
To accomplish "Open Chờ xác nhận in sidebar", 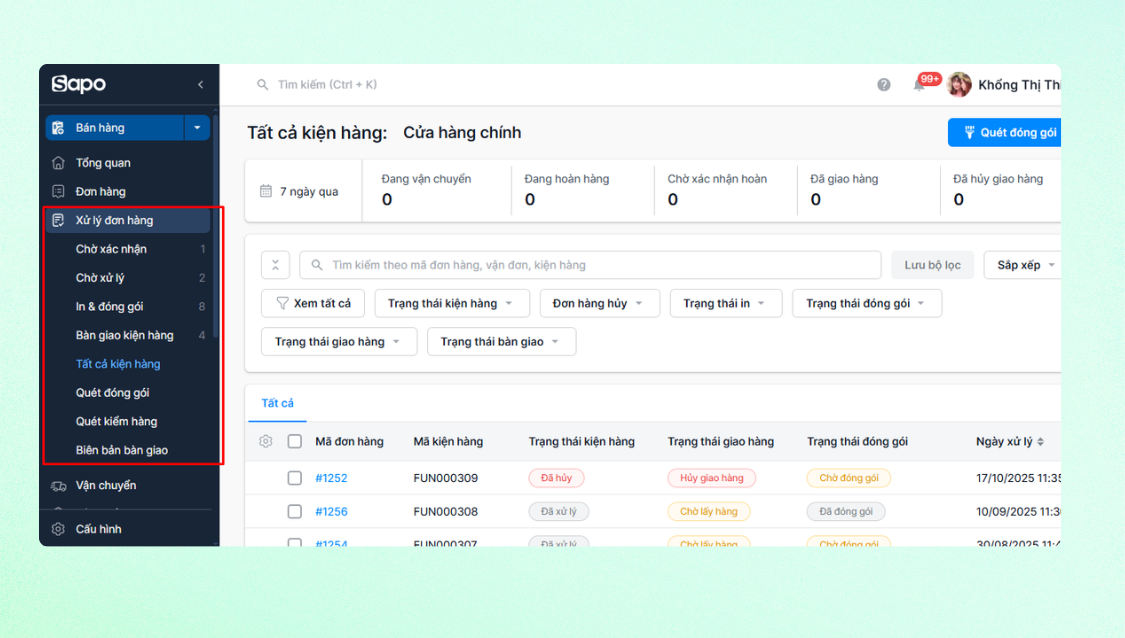I will [x=111, y=249].
